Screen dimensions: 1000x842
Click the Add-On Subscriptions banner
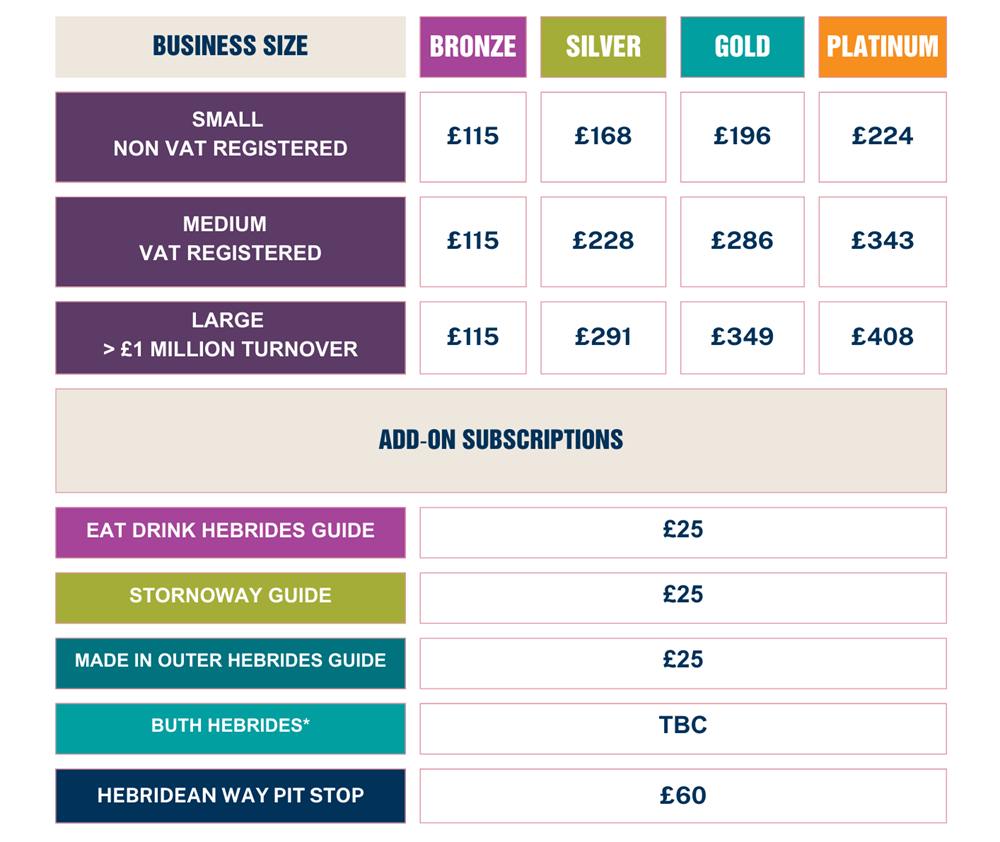pyautogui.click(x=501, y=441)
